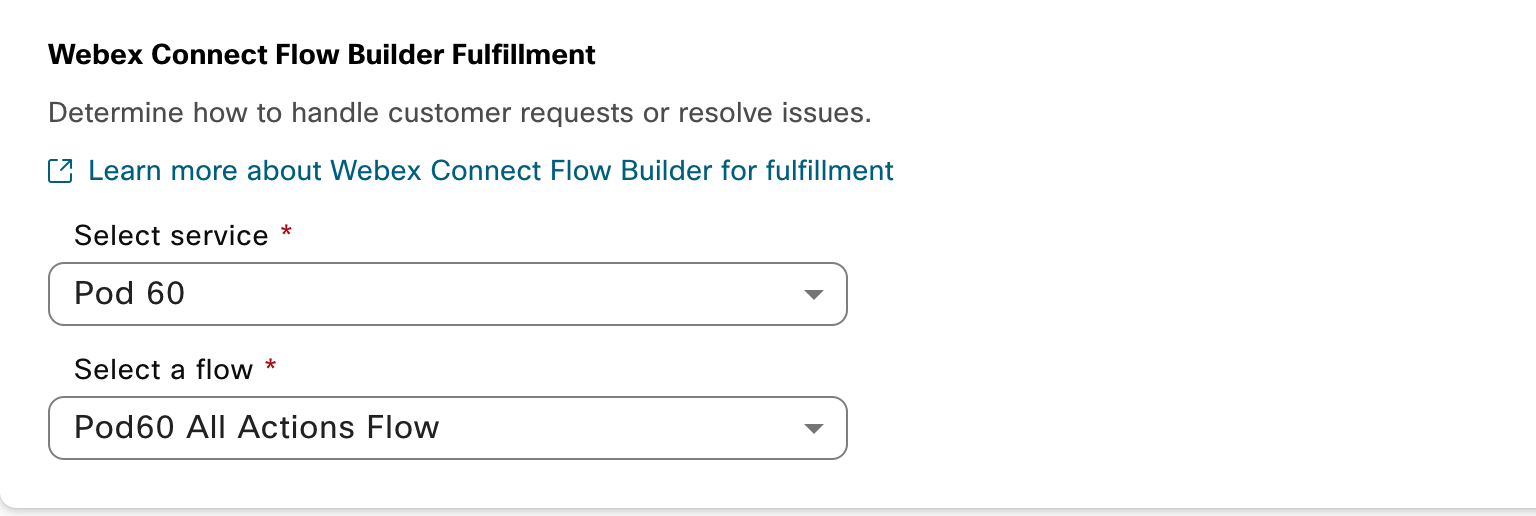
Task: Open Learn more about Webex Connect Flow Builder link
Action: click(490, 171)
